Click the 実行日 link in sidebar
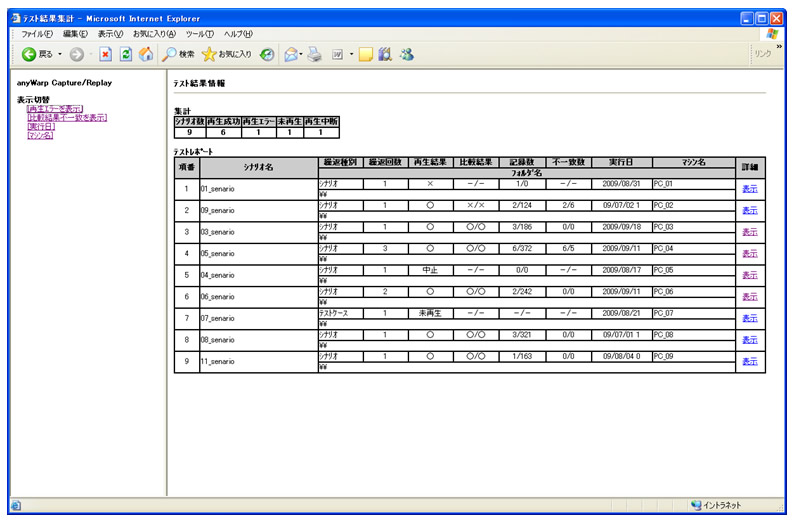This screenshot has height=523, width=795. tap(41, 127)
